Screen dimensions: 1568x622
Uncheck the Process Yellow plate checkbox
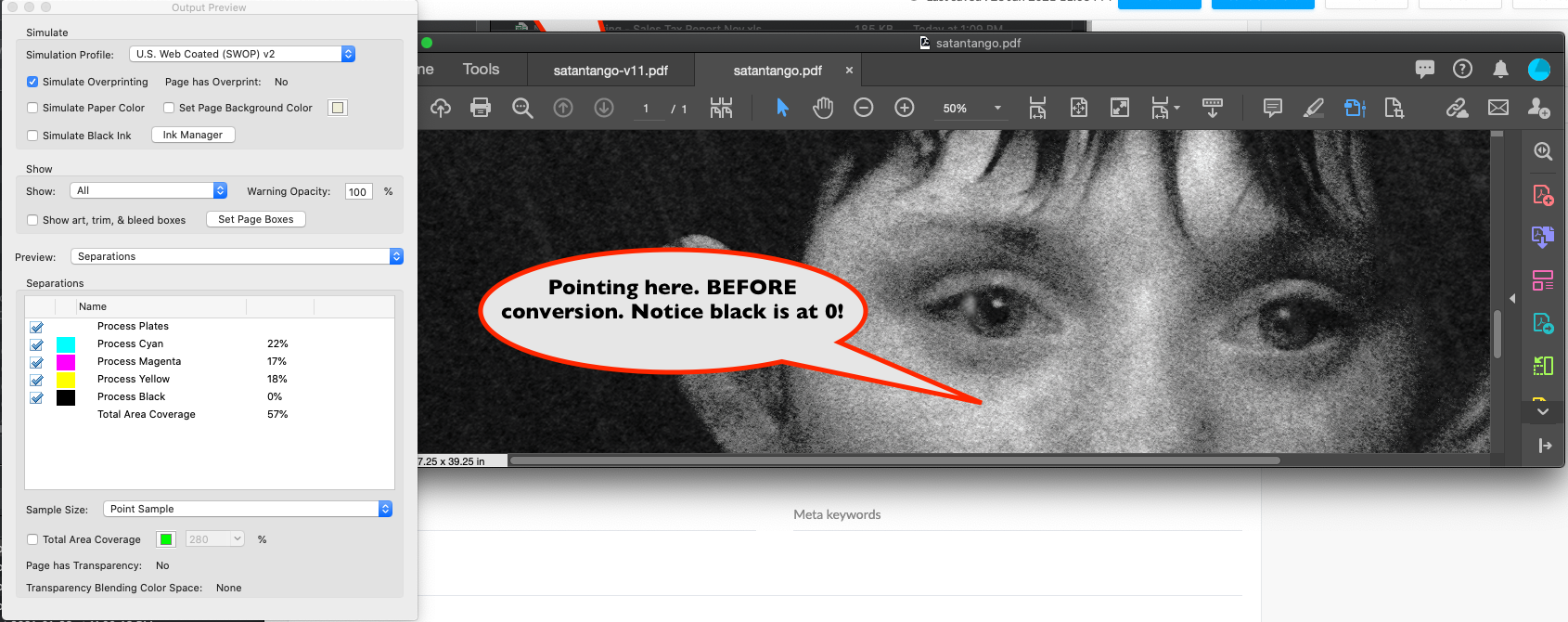tap(36, 380)
